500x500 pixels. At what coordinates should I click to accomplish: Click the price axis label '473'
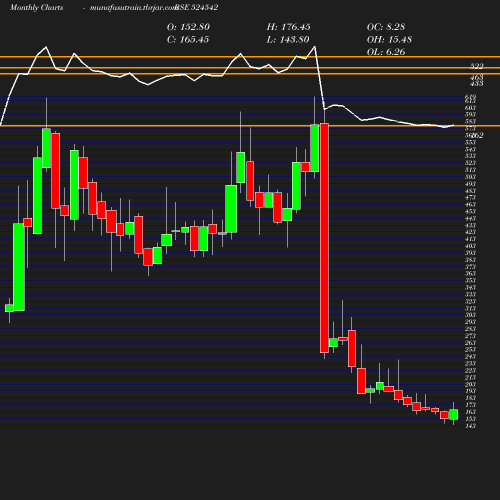470,197
